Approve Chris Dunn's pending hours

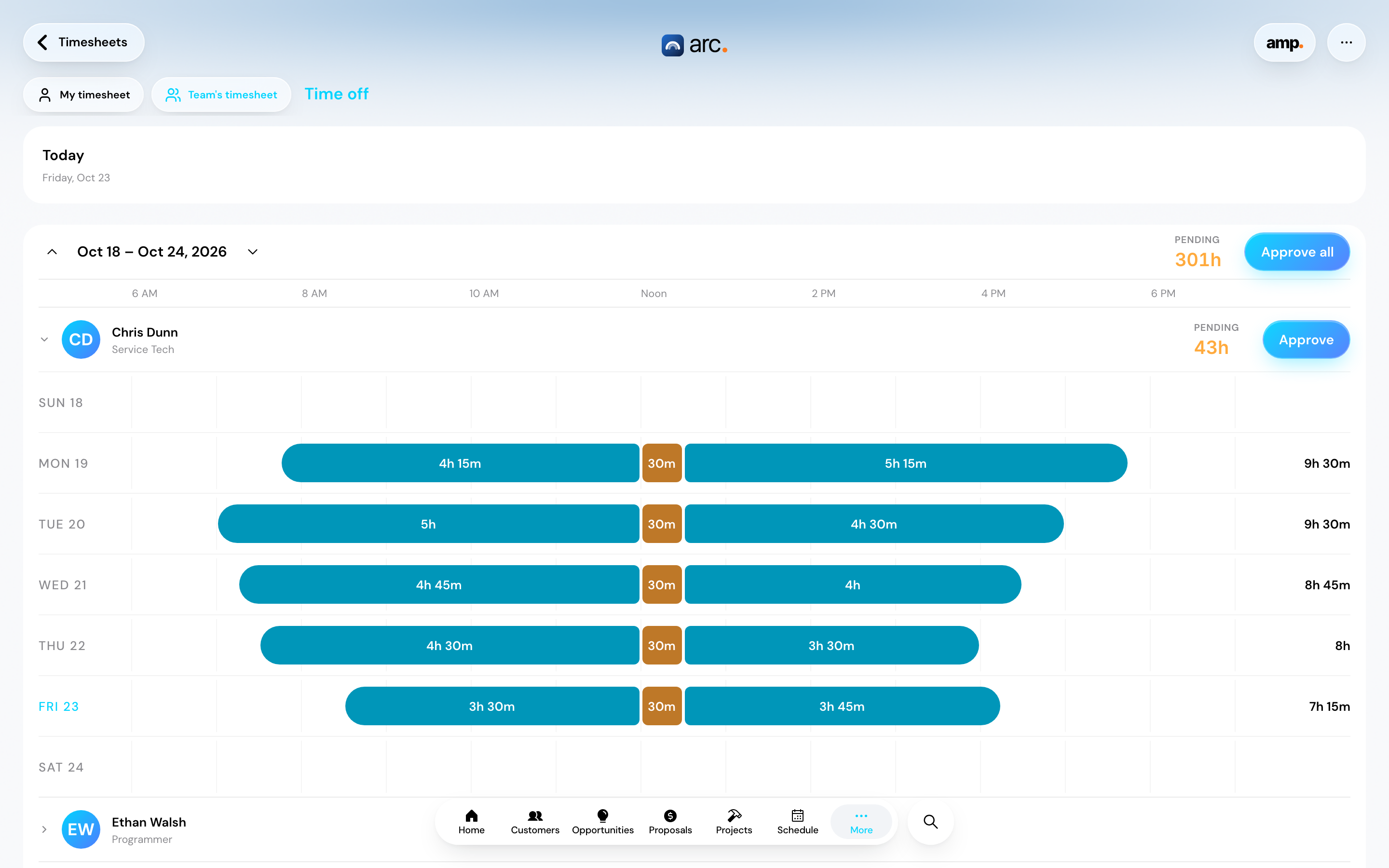[x=1306, y=340]
